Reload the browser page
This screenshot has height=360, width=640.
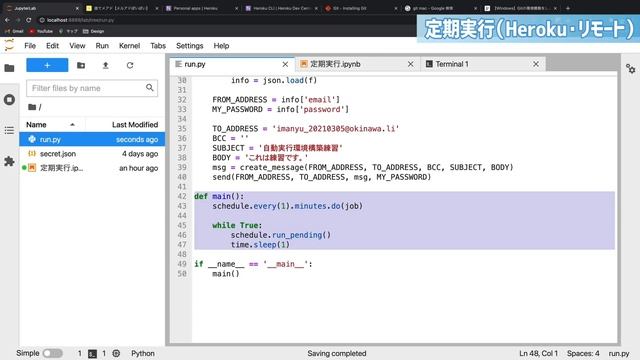click(29, 20)
